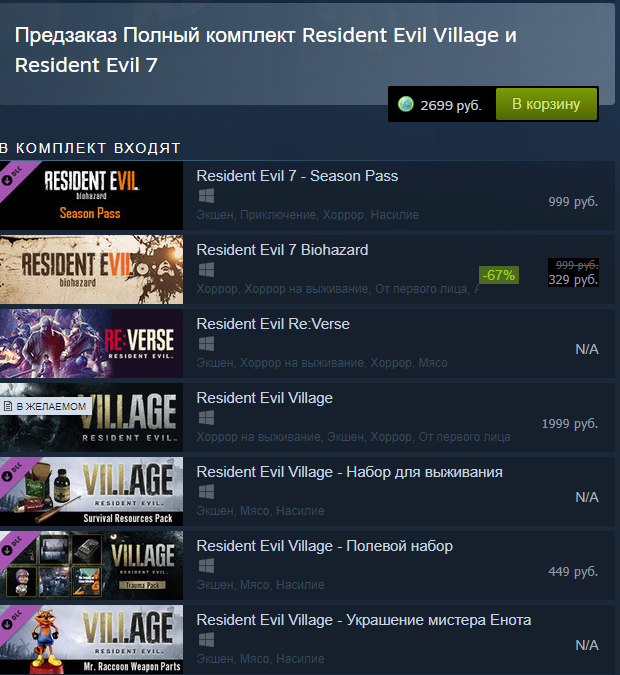This screenshot has width=620, height=675.
Task: Open 'Resident Evil Village - Полевой набор' link
Action: point(325,546)
